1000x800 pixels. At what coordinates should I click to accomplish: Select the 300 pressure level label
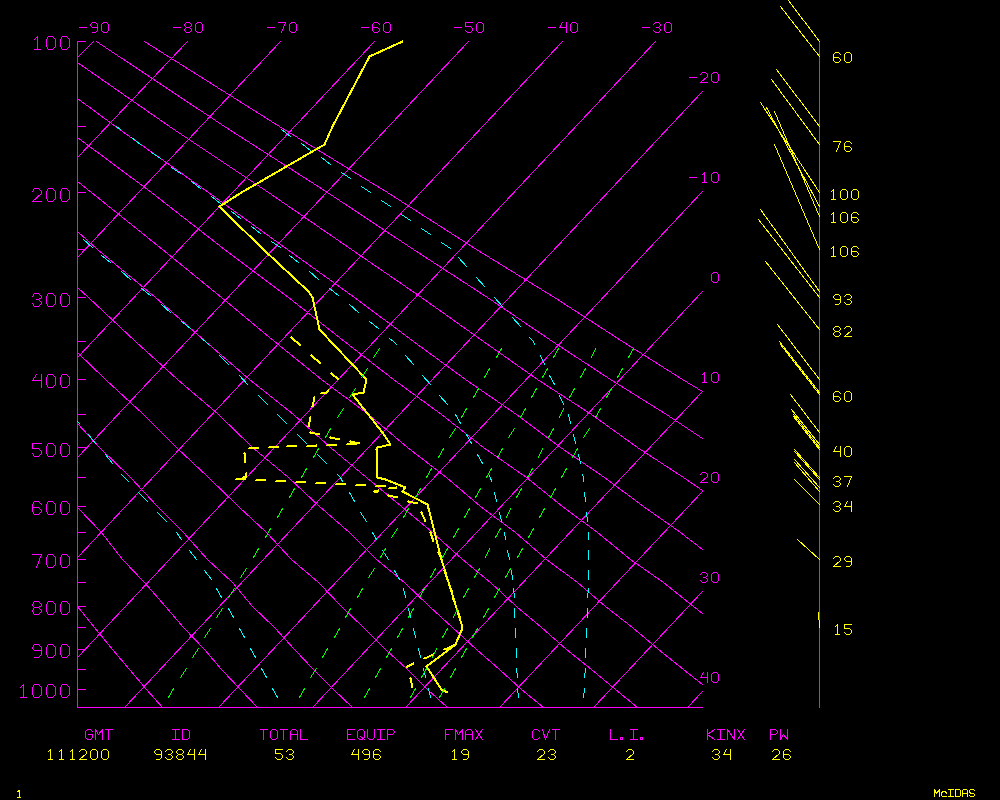click(51, 299)
